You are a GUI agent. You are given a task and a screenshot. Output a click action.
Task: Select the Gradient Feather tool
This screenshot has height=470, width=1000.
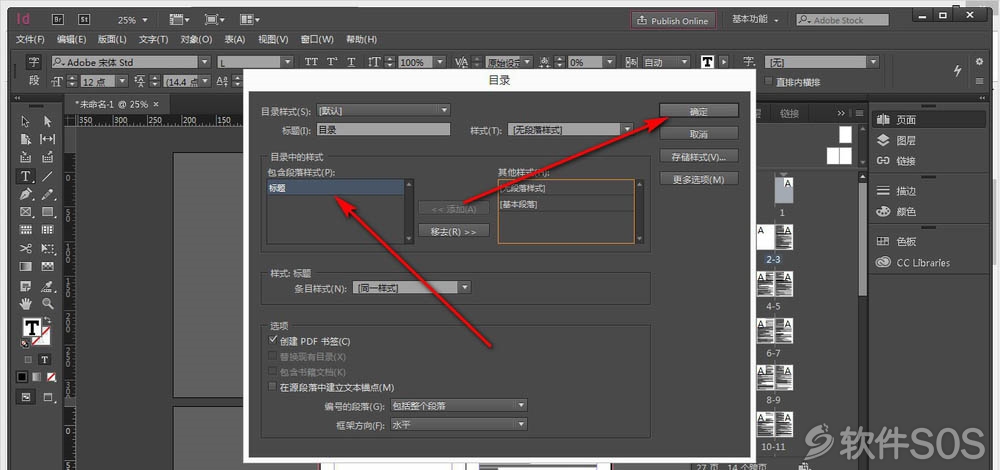pyautogui.click(x=47, y=266)
